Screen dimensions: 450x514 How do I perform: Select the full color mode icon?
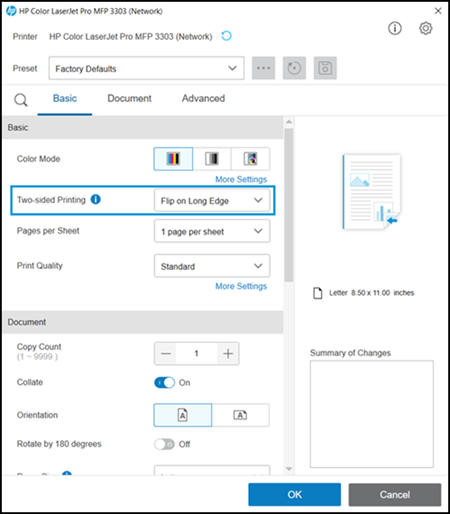[173, 159]
